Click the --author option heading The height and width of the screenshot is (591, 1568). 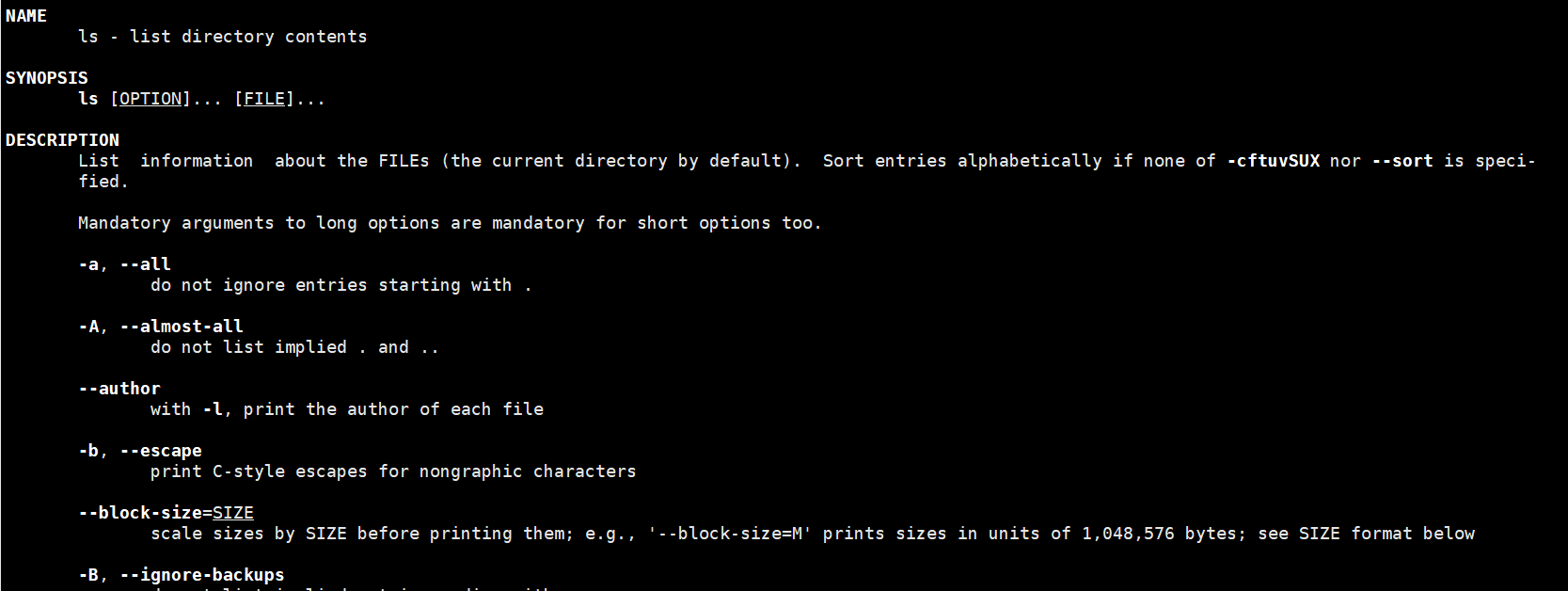tap(119, 389)
